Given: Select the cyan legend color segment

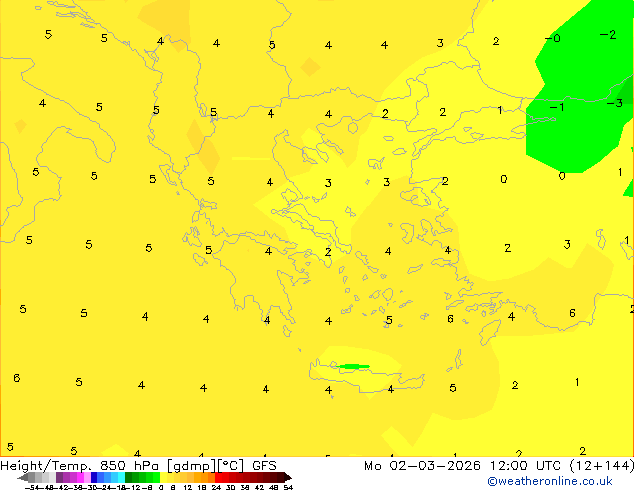Looking at the screenshot, I should pyautogui.click(x=121, y=477).
